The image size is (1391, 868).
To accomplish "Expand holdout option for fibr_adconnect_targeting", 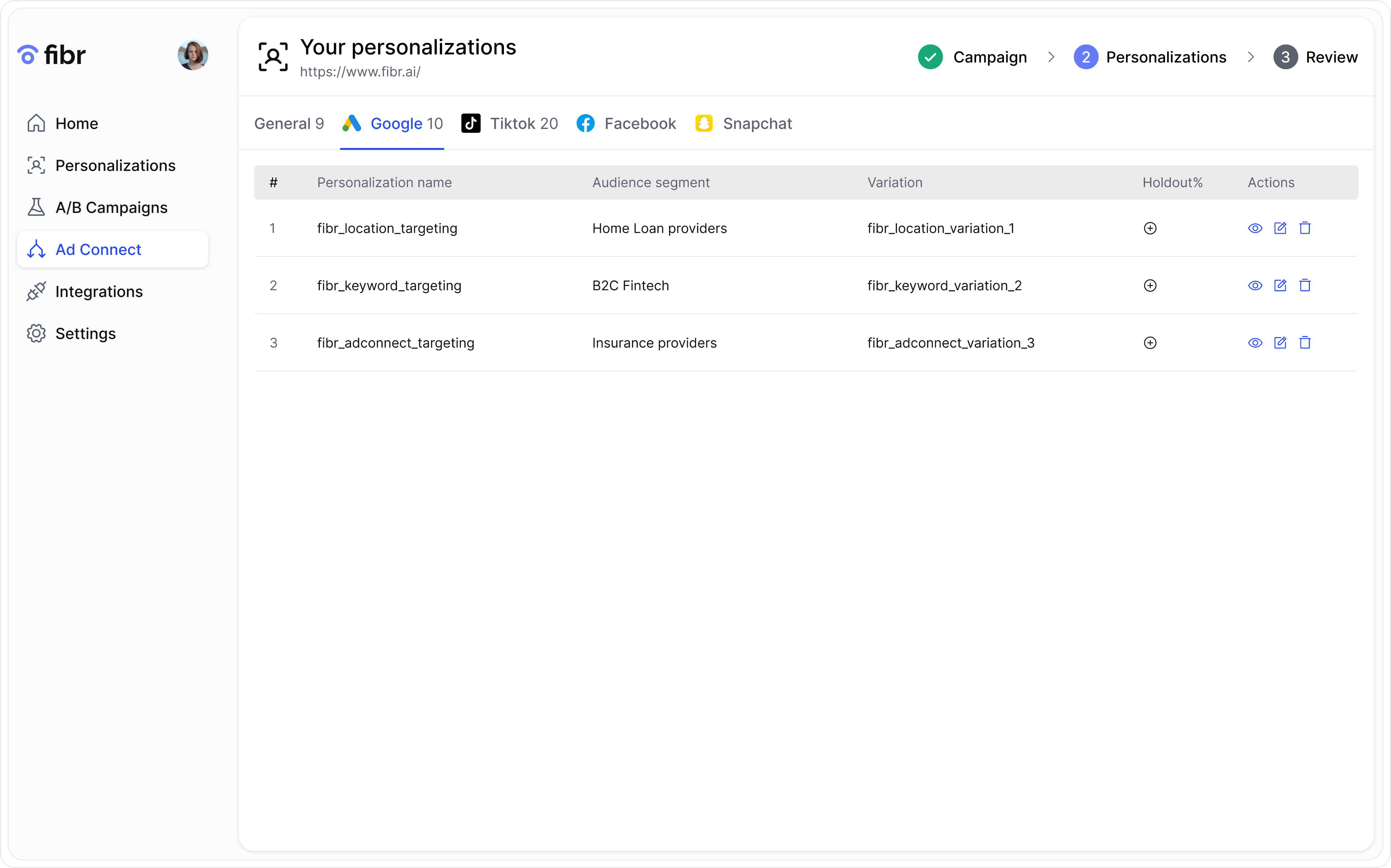I will click(1150, 343).
